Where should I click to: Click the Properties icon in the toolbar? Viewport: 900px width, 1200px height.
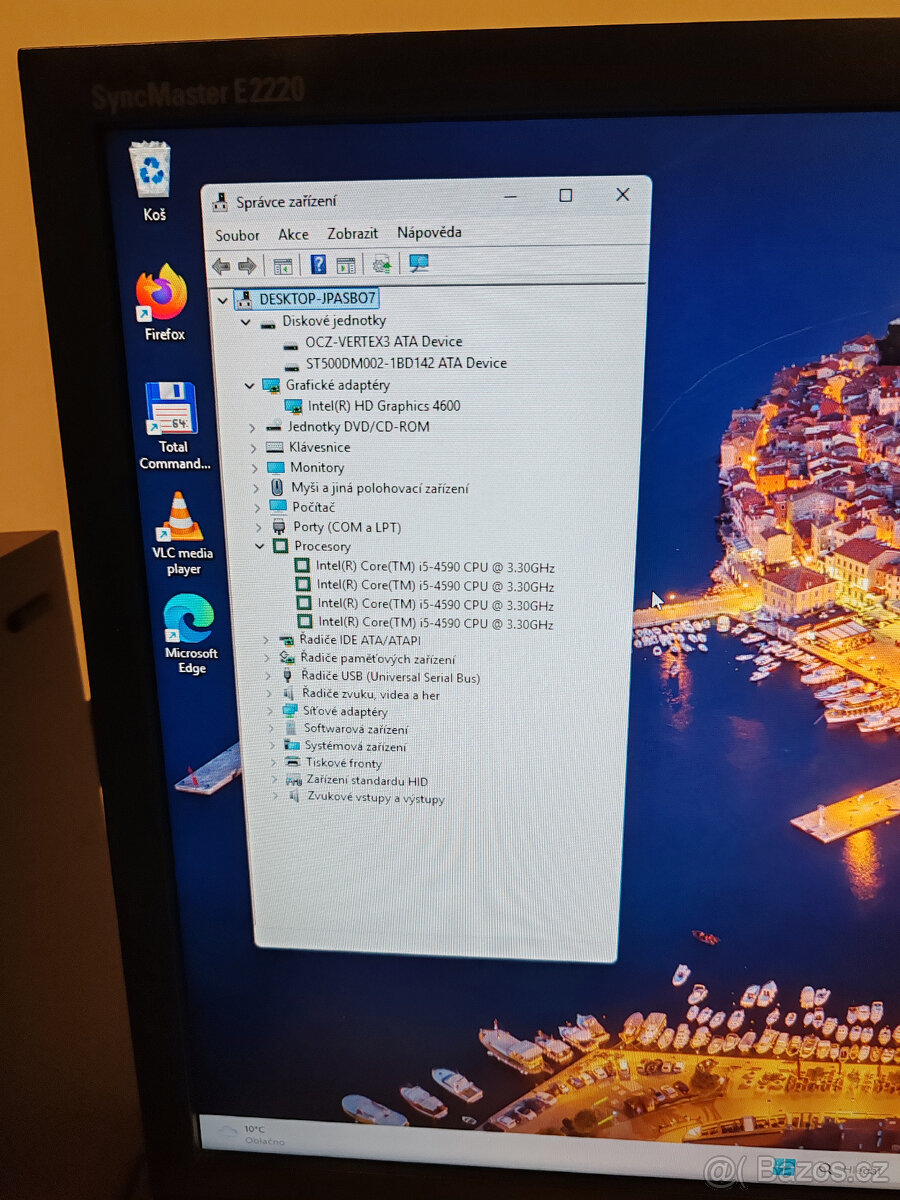click(346, 264)
